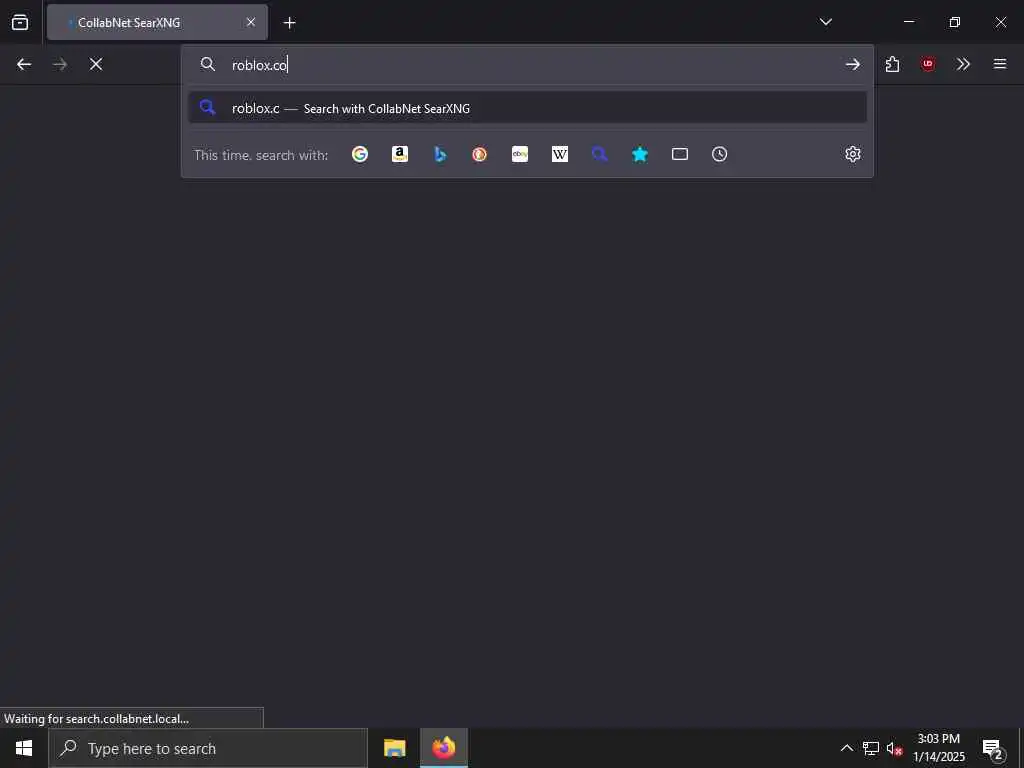Search this time with Google
1024x768 pixels.
[360, 154]
